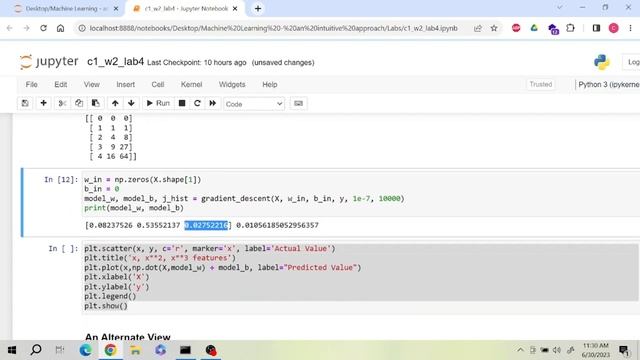
Task: Close the Desktop/Machine Learning tab
Action: click(x=116, y=9)
